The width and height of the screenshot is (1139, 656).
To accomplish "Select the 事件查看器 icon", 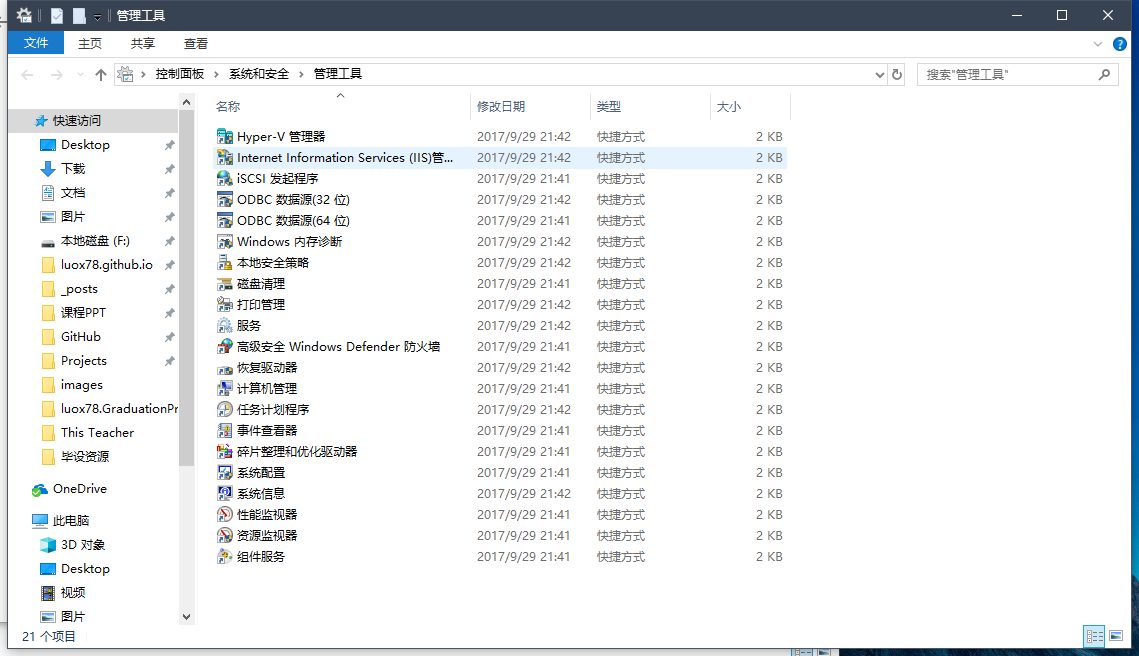I will point(224,431).
